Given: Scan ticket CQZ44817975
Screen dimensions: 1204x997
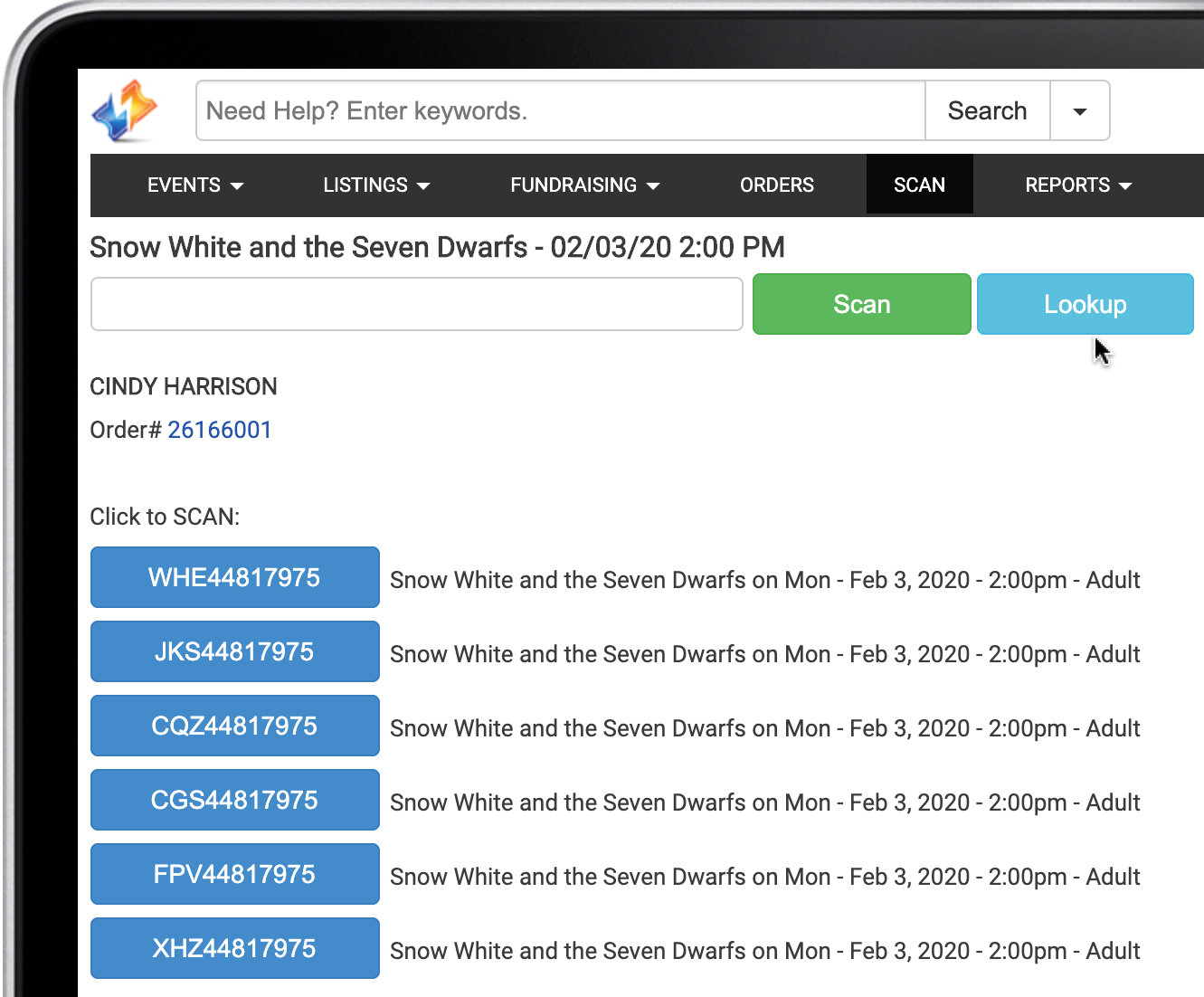Looking at the screenshot, I should coord(235,726).
